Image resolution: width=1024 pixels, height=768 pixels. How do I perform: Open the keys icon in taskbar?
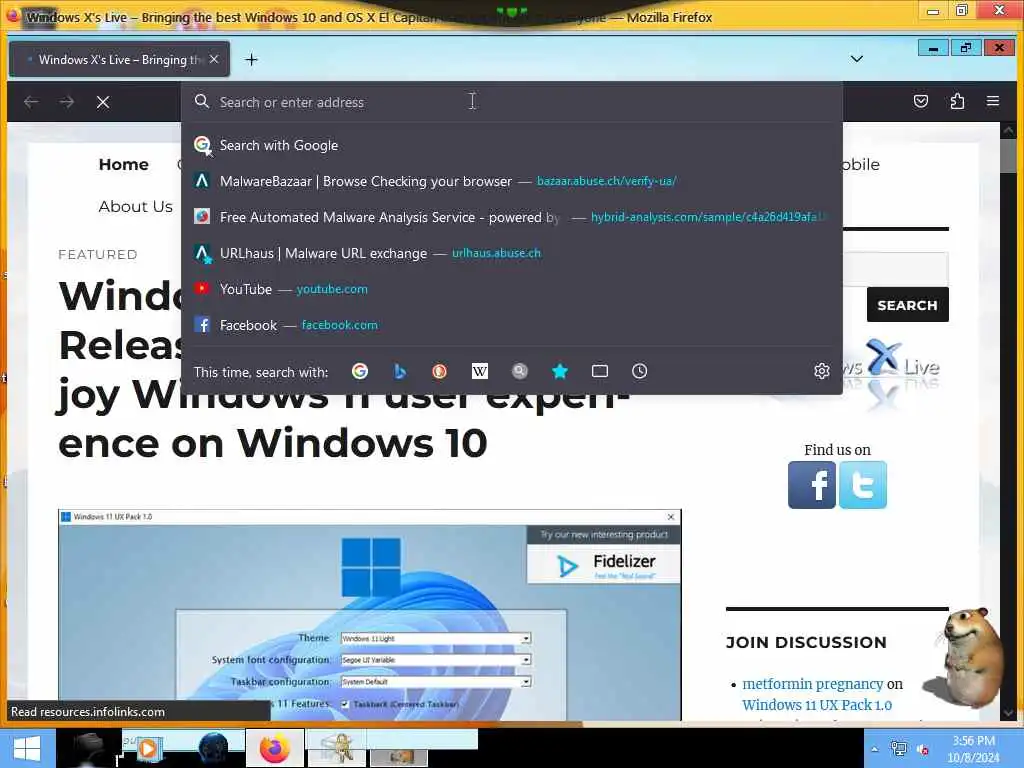point(338,748)
